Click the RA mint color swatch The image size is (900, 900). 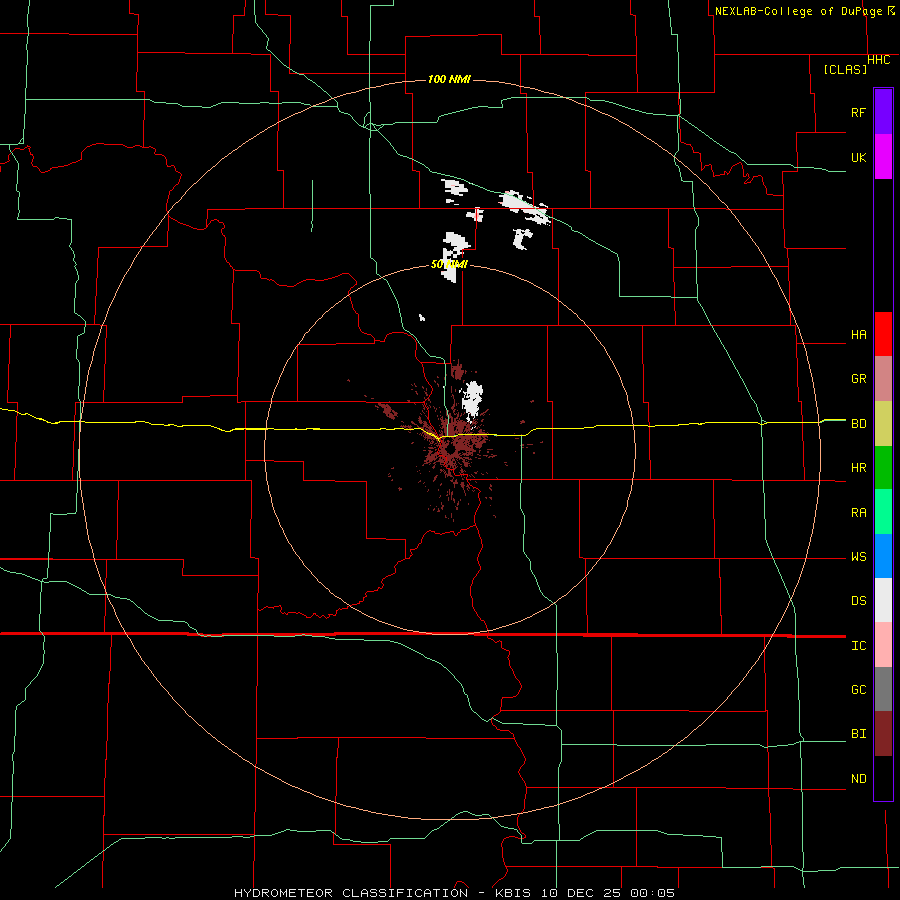pos(883,512)
